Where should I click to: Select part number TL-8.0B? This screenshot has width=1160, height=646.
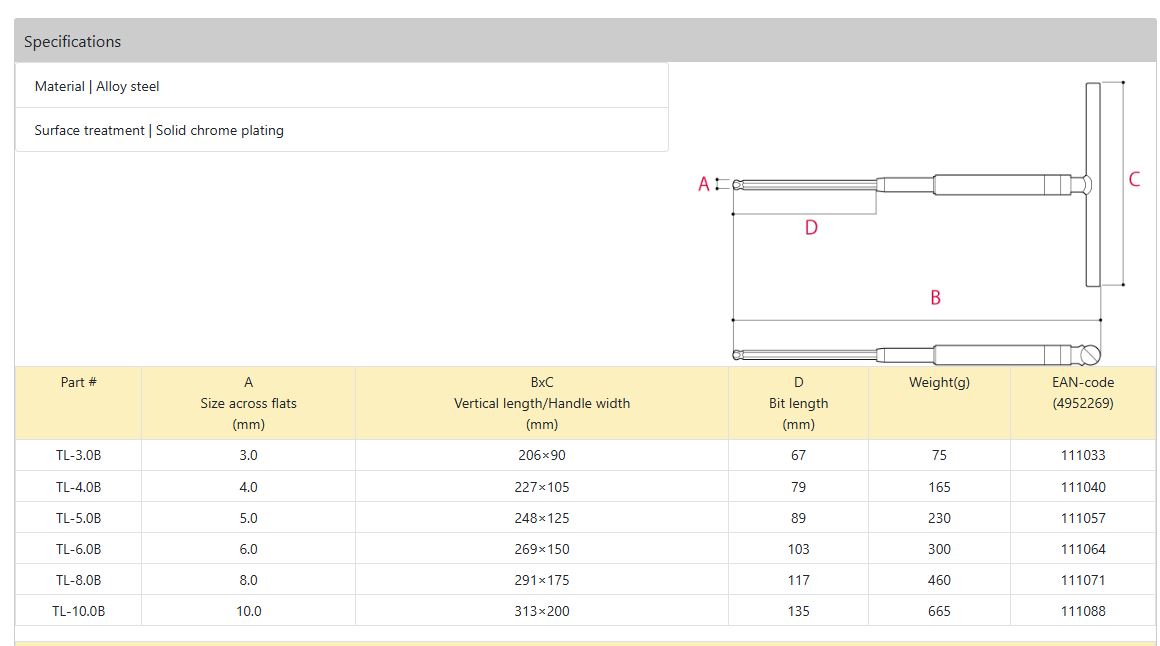pos(78,580)
